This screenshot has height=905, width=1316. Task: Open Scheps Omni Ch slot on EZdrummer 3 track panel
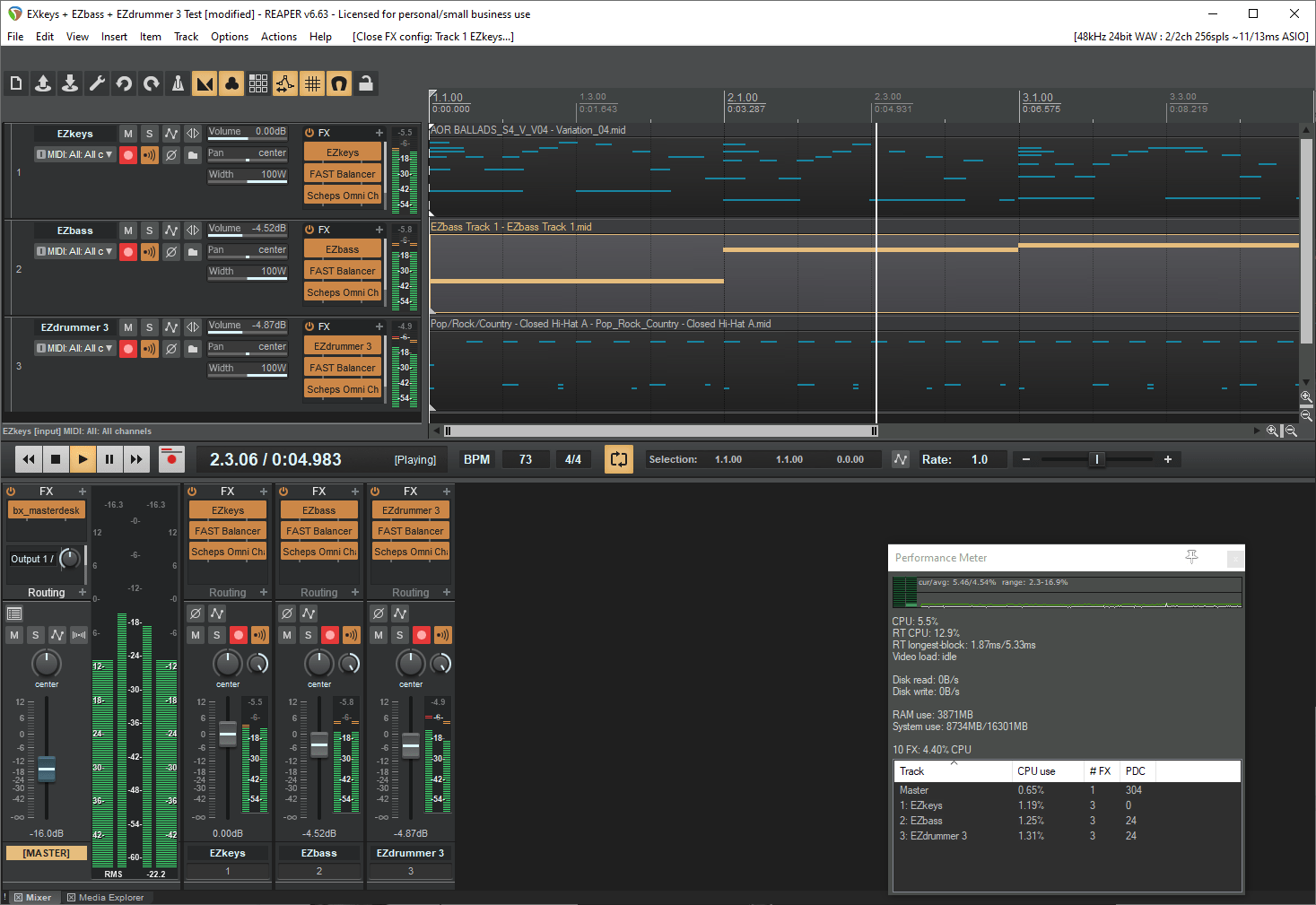tap(343, 390)
